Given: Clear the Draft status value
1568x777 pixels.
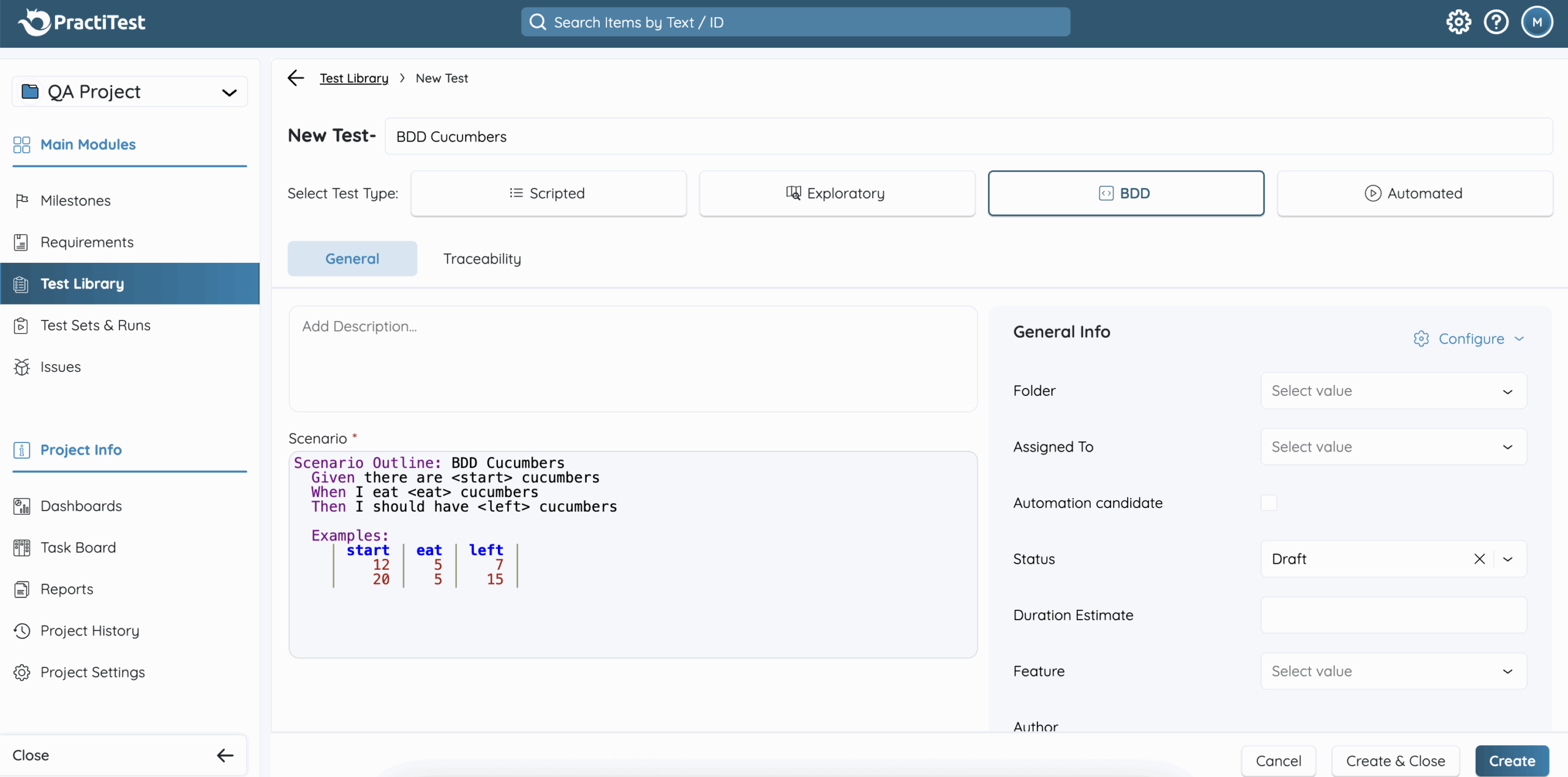Looking at the screenshot, I should point(1479,558).
